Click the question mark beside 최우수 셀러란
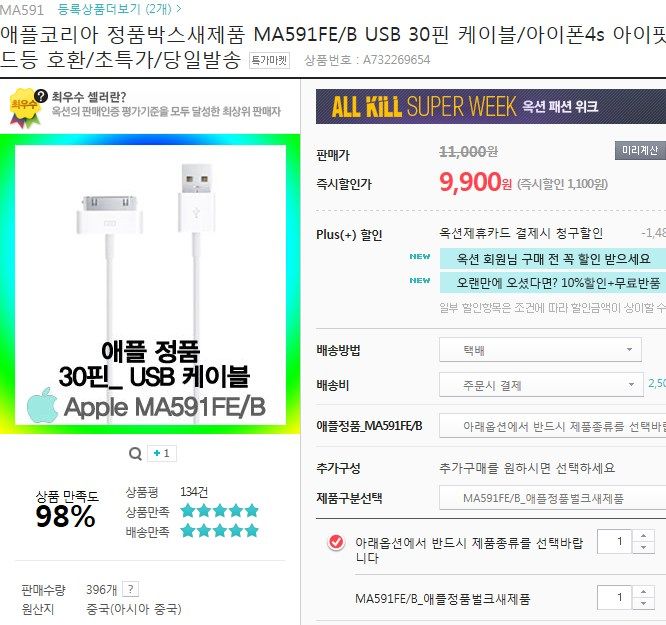The height and width of the screenshot is (625, 666). click(41, 96)
